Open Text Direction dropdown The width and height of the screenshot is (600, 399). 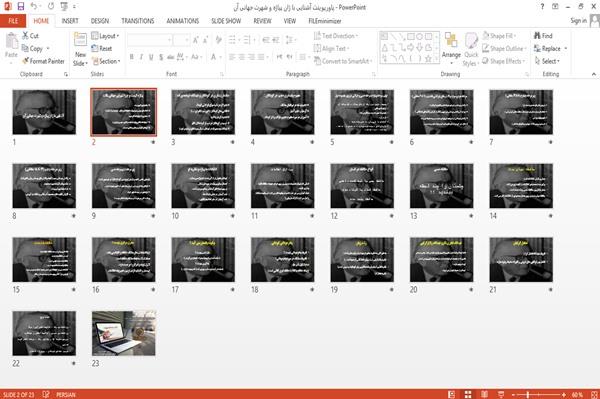[336, 36]
